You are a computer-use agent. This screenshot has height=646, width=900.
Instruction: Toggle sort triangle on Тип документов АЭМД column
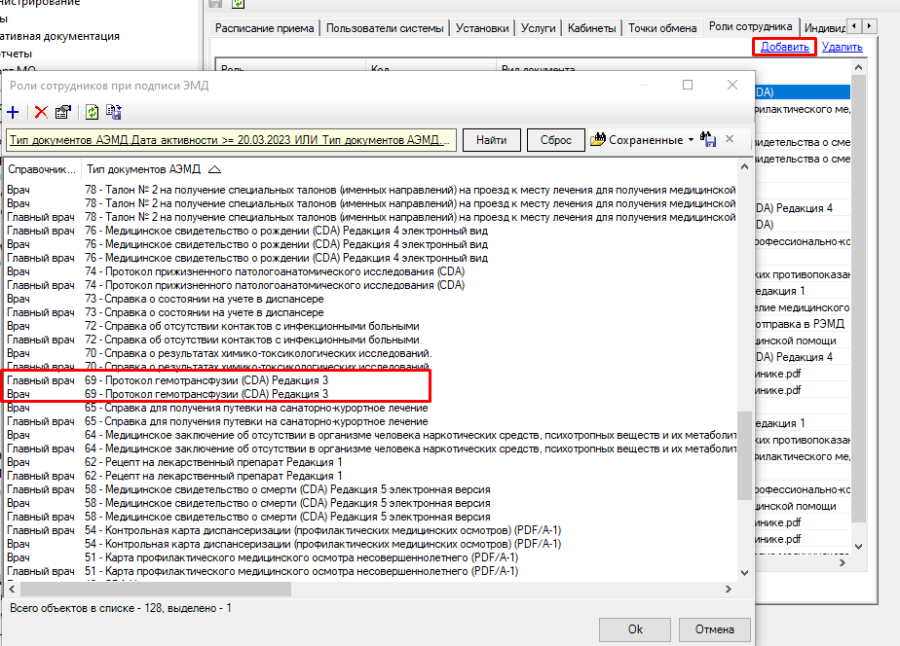pos(215,169)
